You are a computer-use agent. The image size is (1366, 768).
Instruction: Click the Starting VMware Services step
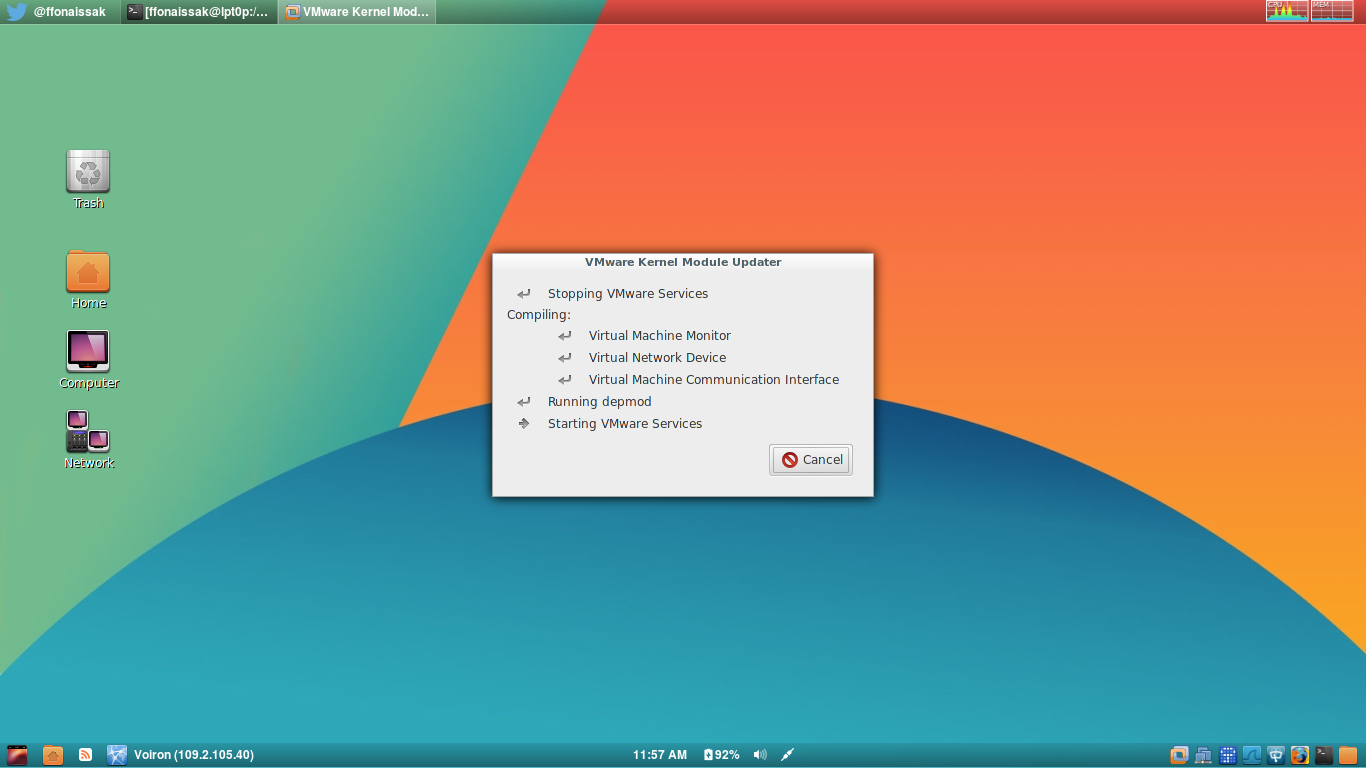625,424
